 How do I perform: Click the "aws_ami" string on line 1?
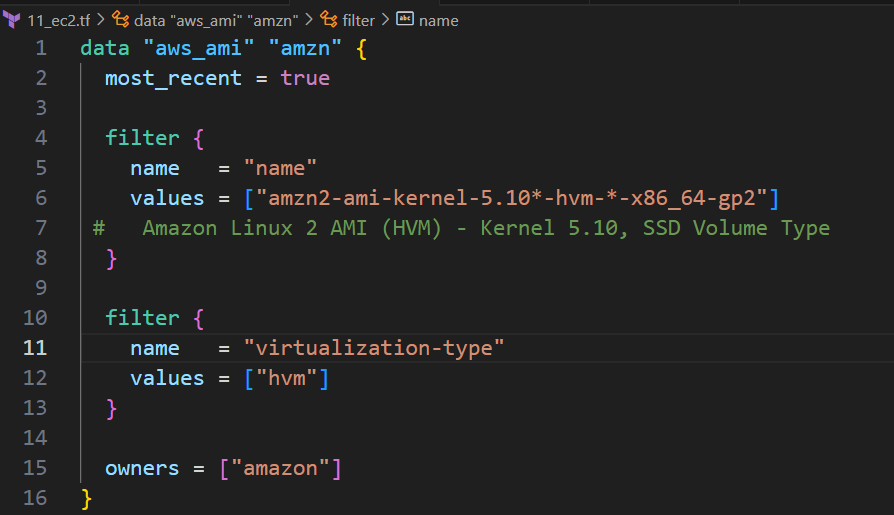198,48
